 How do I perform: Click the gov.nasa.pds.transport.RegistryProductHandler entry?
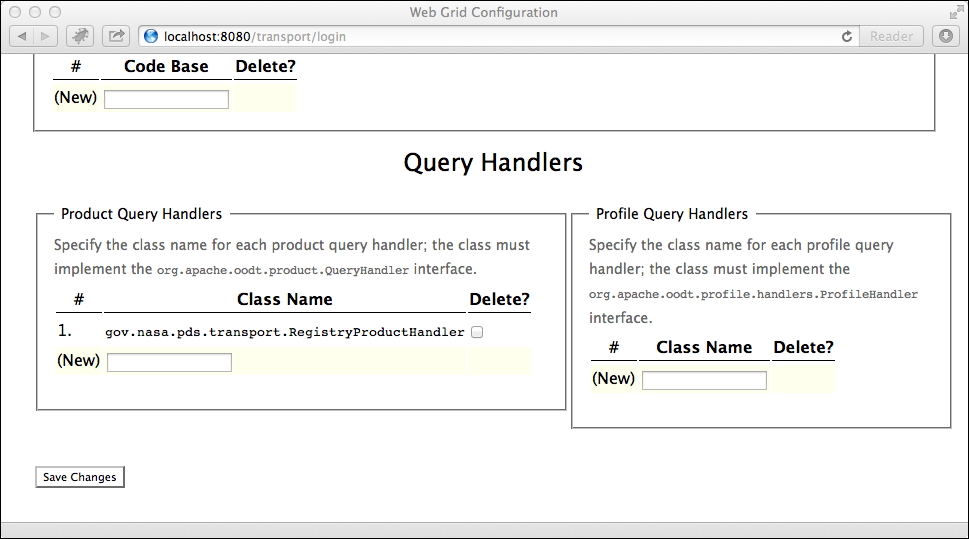coord(284,332)
